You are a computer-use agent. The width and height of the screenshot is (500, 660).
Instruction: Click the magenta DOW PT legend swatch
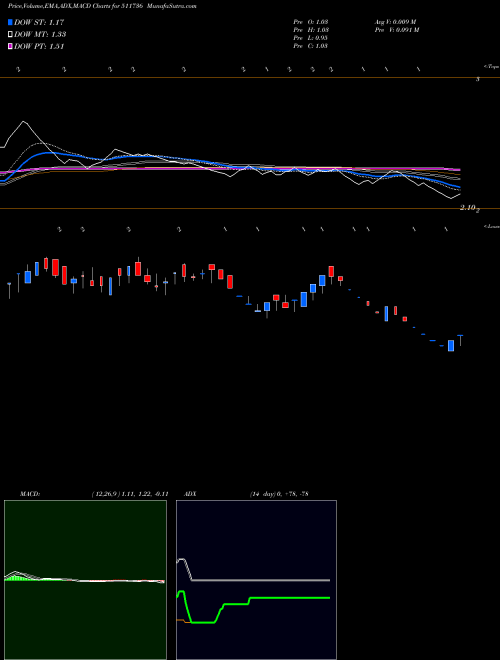point(10,47)
